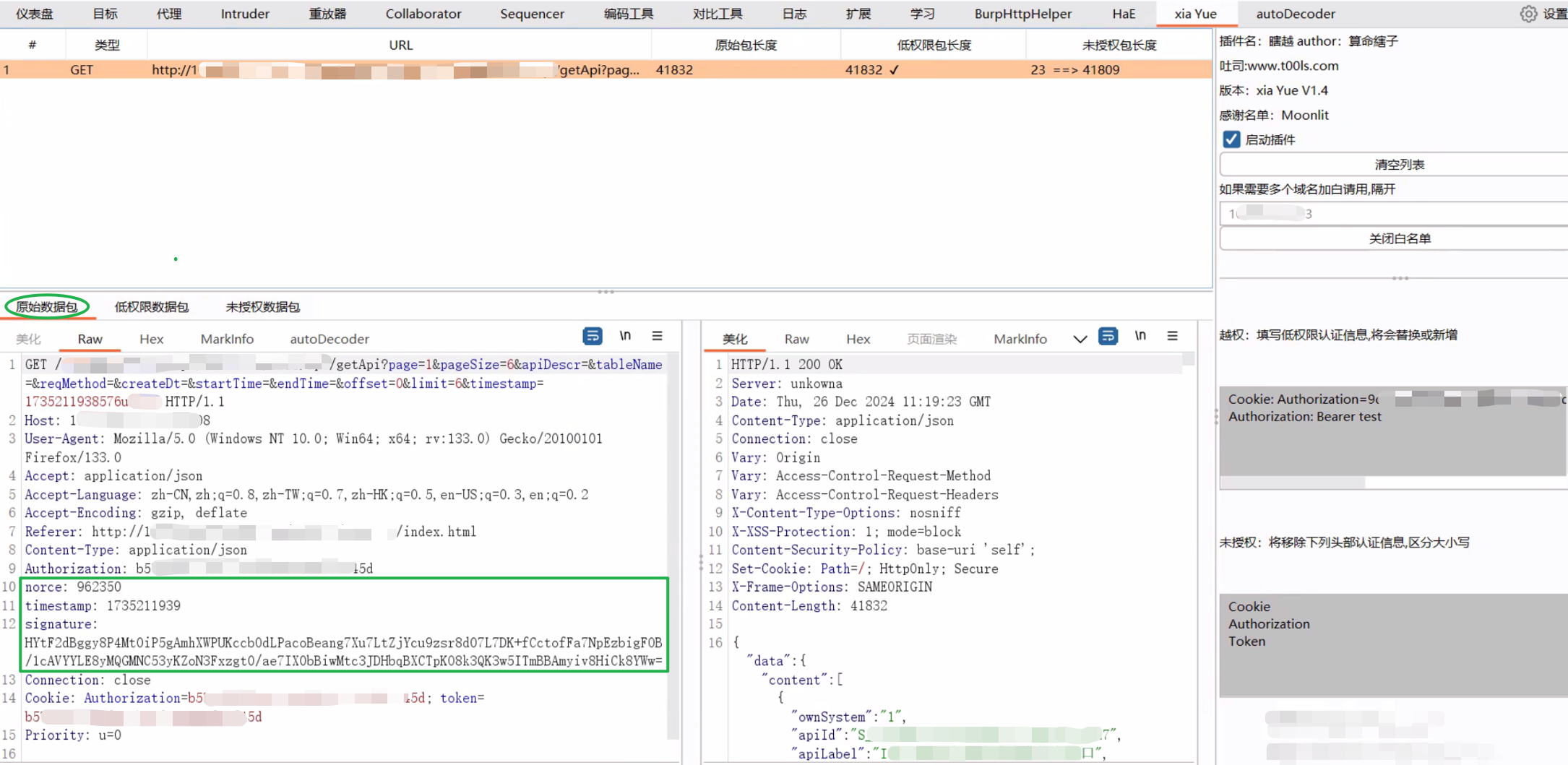This screenshot has height=765, width=1568.
Task: Click the low-privilege text area horizontal scrollbar
Action: [1293, 483]
